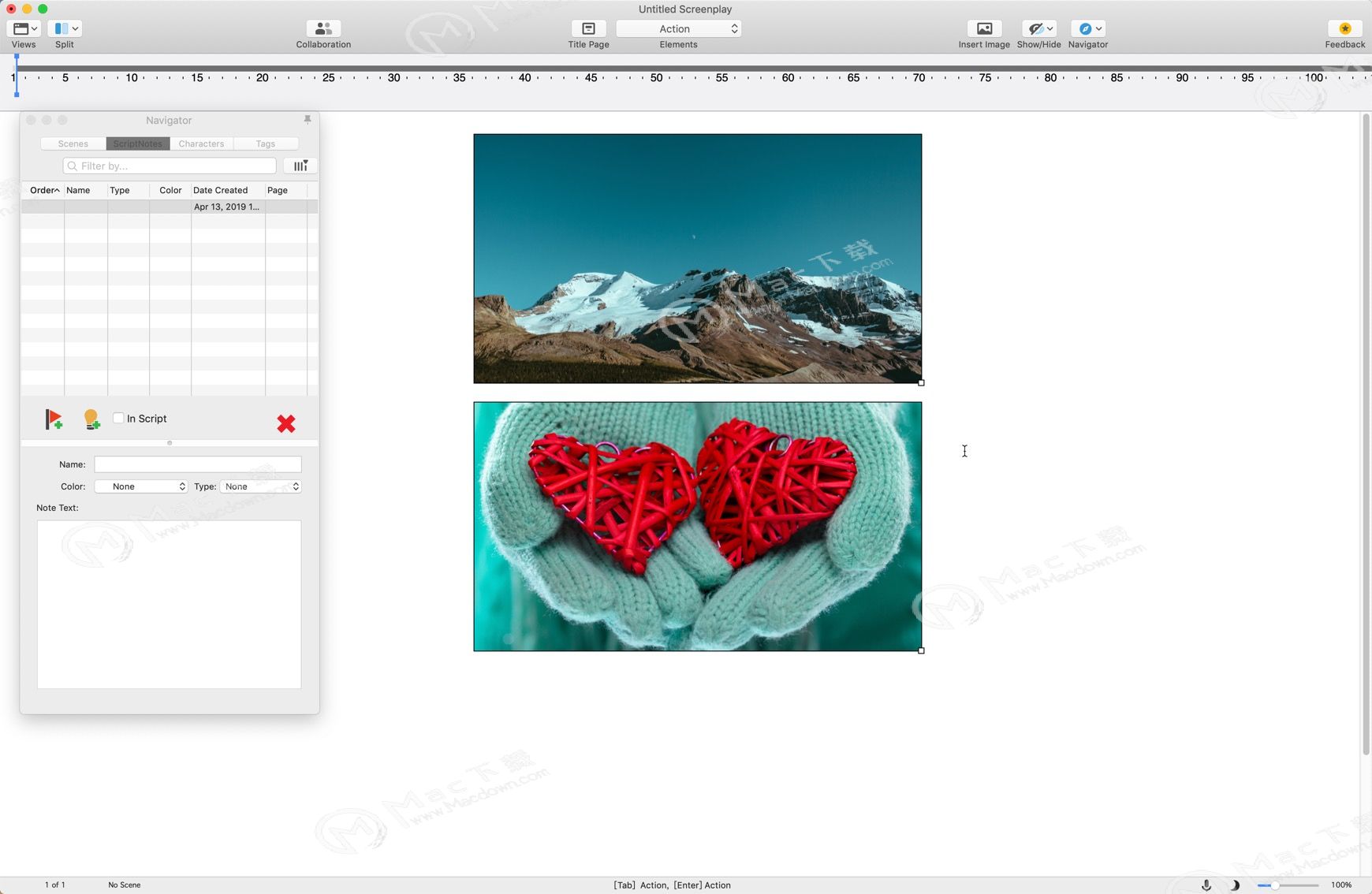Switch to the Characters tab
Viewport: 1372px width, 894px height.
pos(201,143)
